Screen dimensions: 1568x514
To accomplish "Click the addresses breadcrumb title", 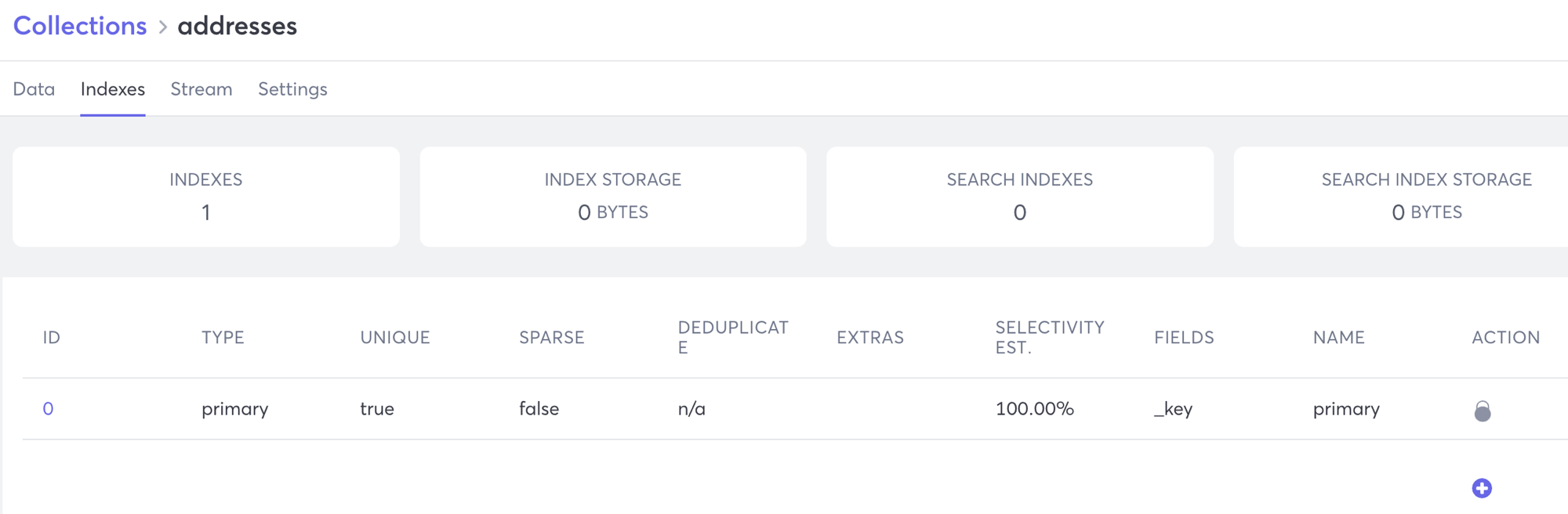I will point(238,26).
